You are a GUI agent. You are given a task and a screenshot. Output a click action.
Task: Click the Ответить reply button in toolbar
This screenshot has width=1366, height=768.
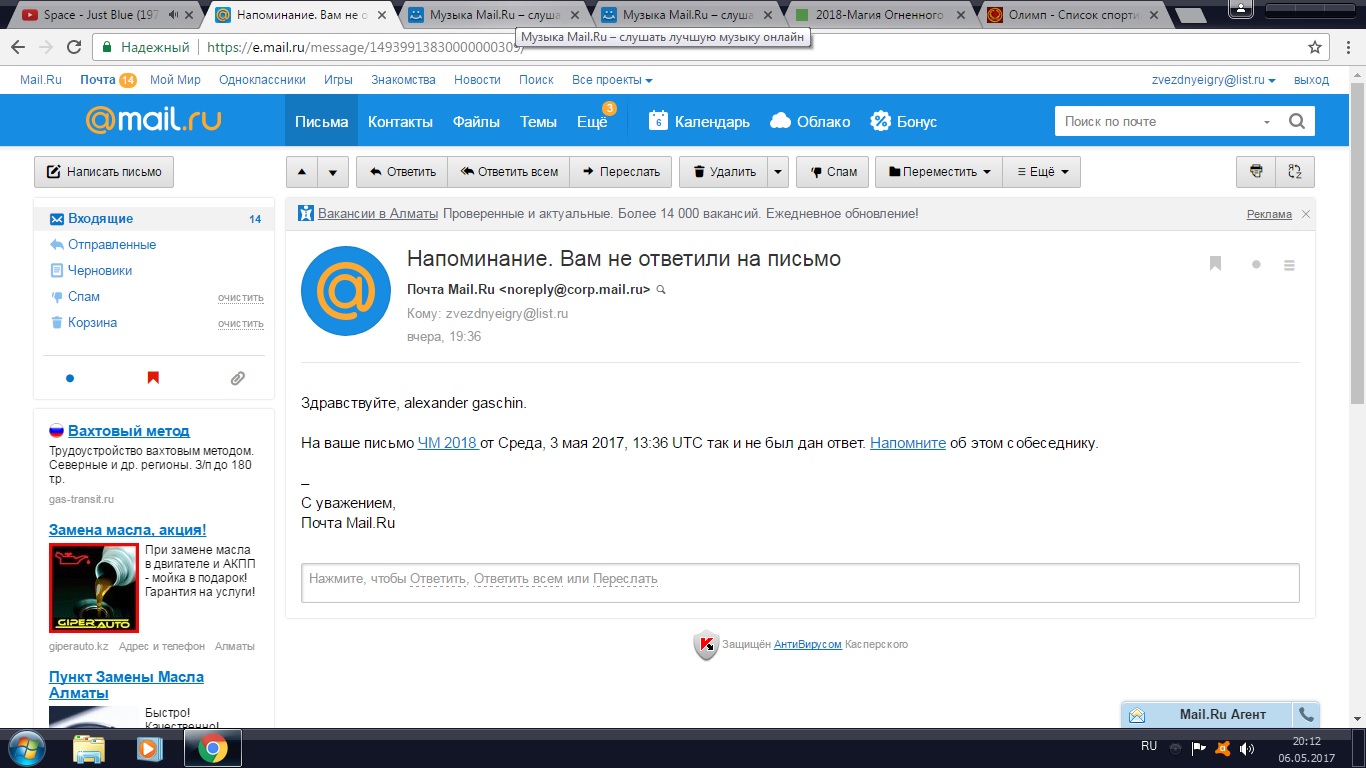[x=402, y=171]
